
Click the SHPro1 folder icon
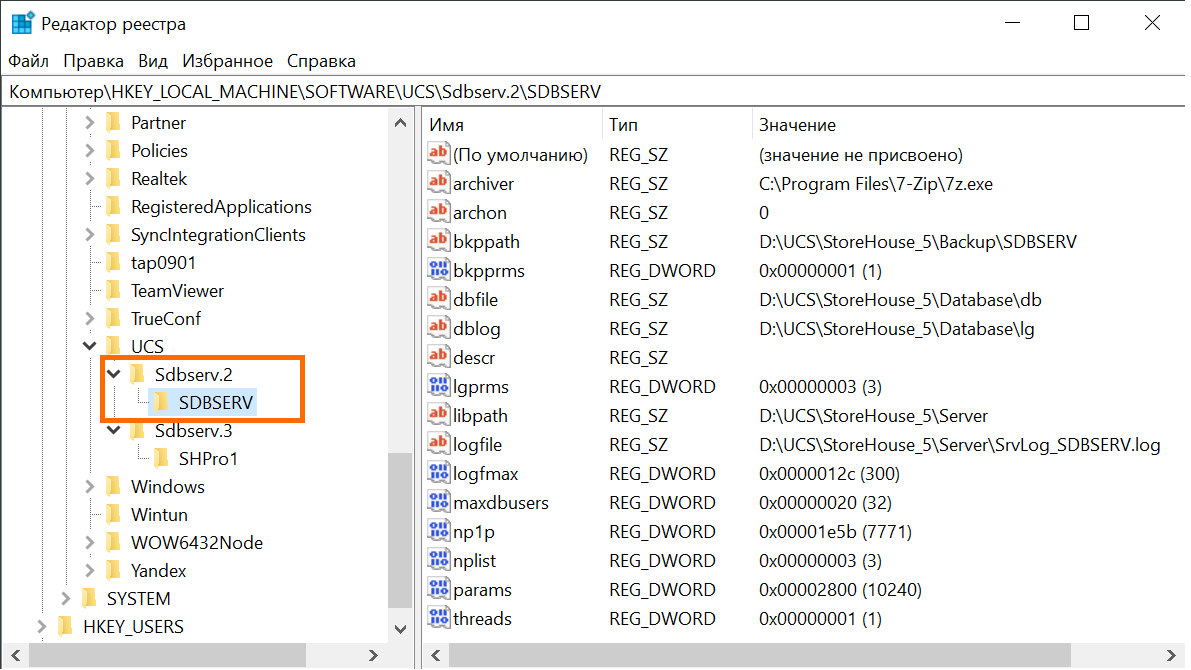(161, 459)
